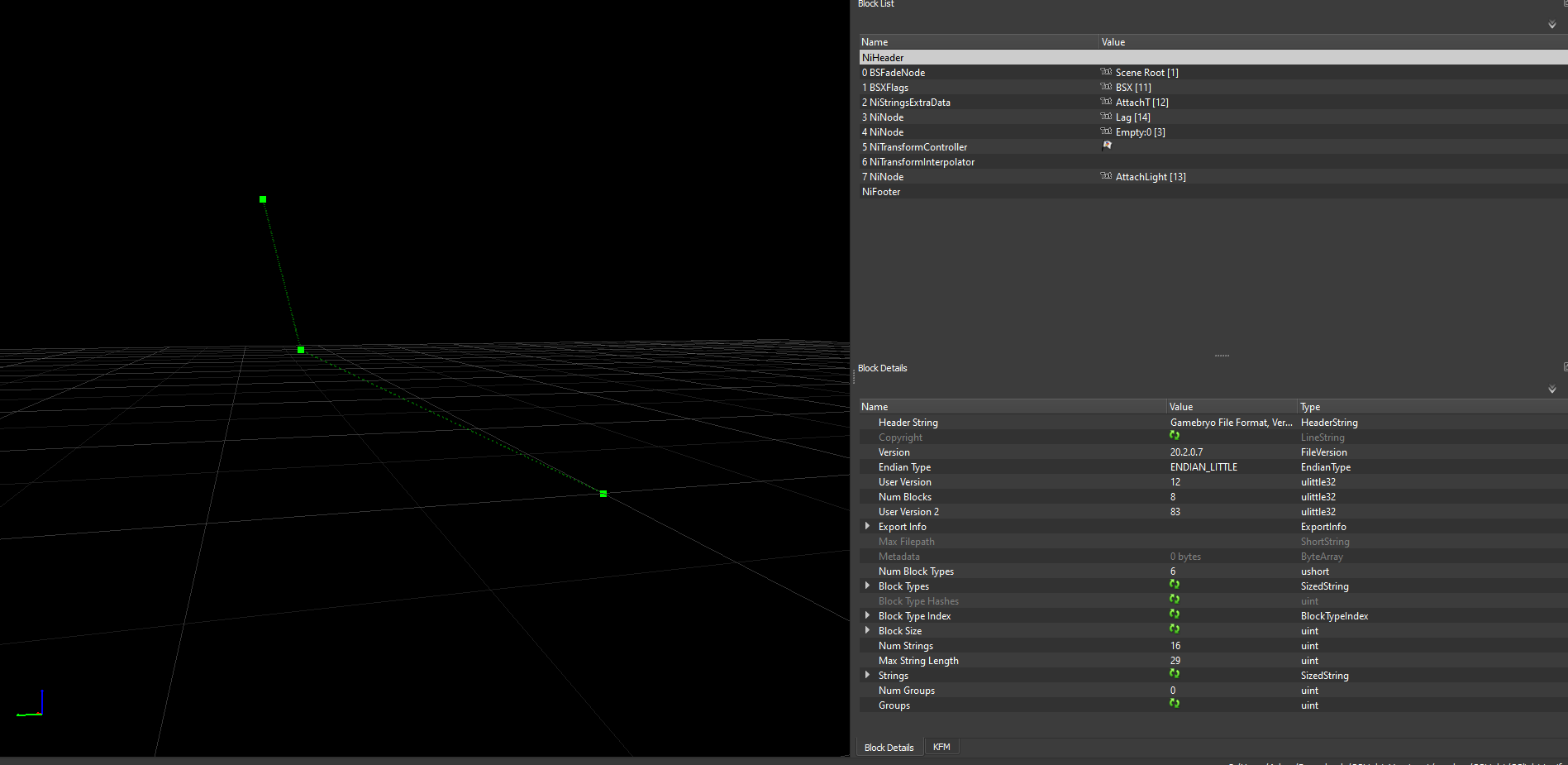
Task: Click the green array icon next to Block Types
Action: (1174, 584)
